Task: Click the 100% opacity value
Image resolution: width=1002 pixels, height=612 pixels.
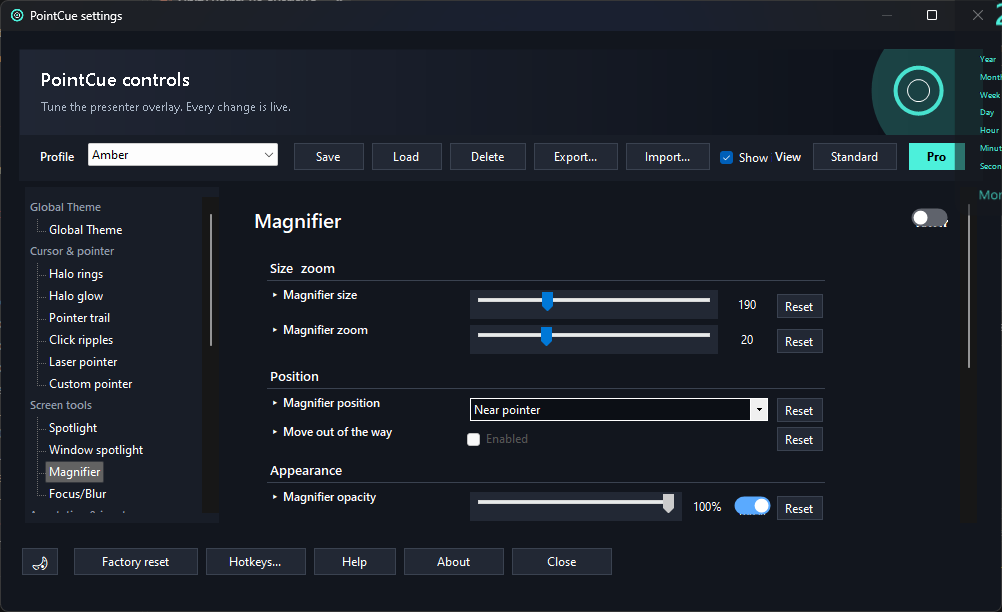Action: [707, 507]
